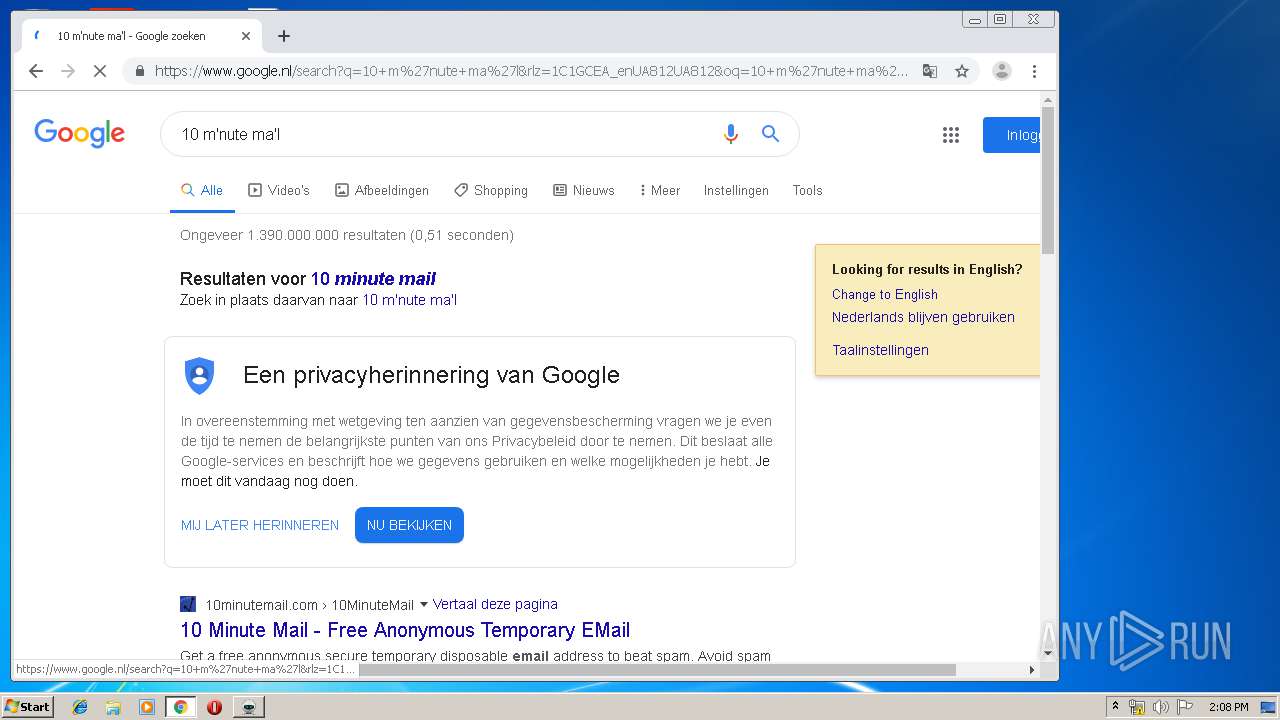Open Windows Explorer folder in taskbar
The image size is (1280, 720).
(113, 707)
